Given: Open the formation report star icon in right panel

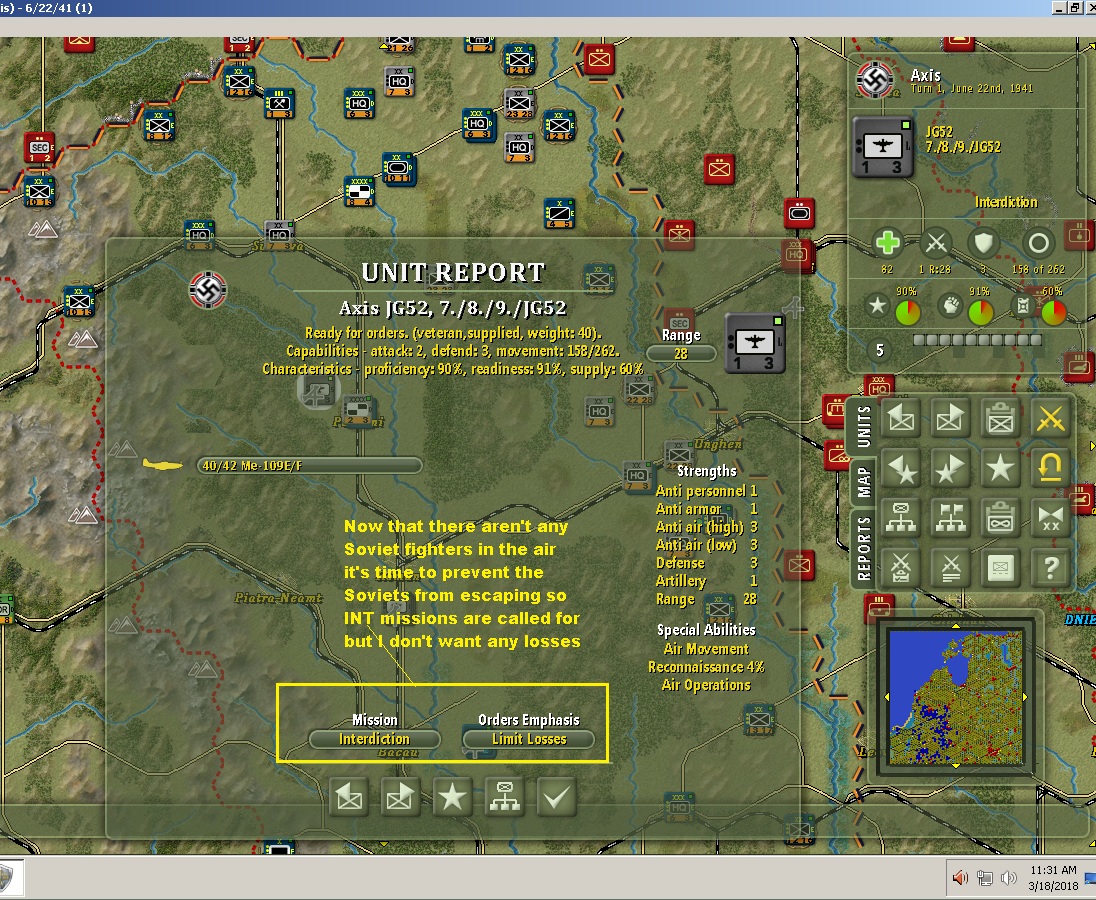Looking at the screenshot, I should coord(1000,468).
